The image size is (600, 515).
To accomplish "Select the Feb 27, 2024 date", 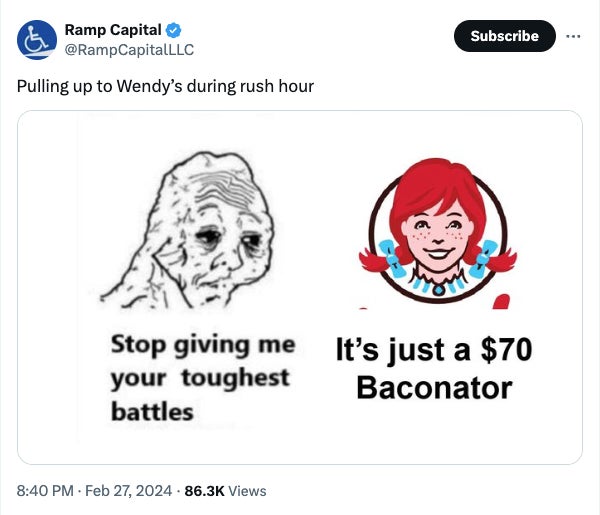I will coord(128,490).
